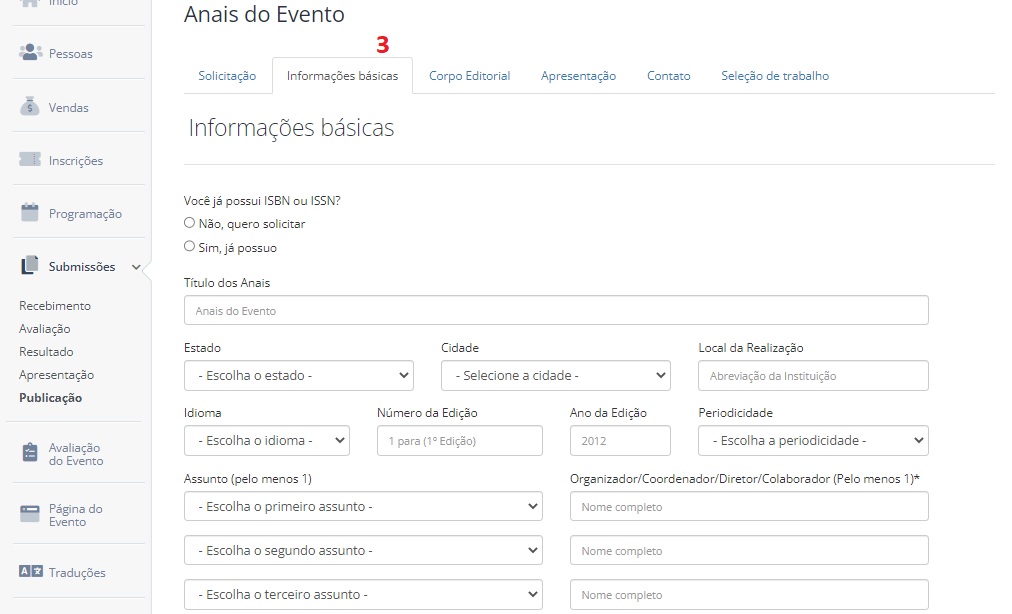Open the Inscrições sidebar label

click(76, 161)
